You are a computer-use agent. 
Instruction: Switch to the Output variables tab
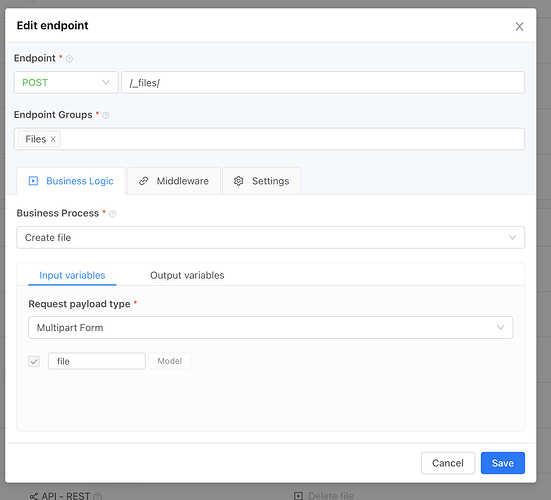pos(187,275)
